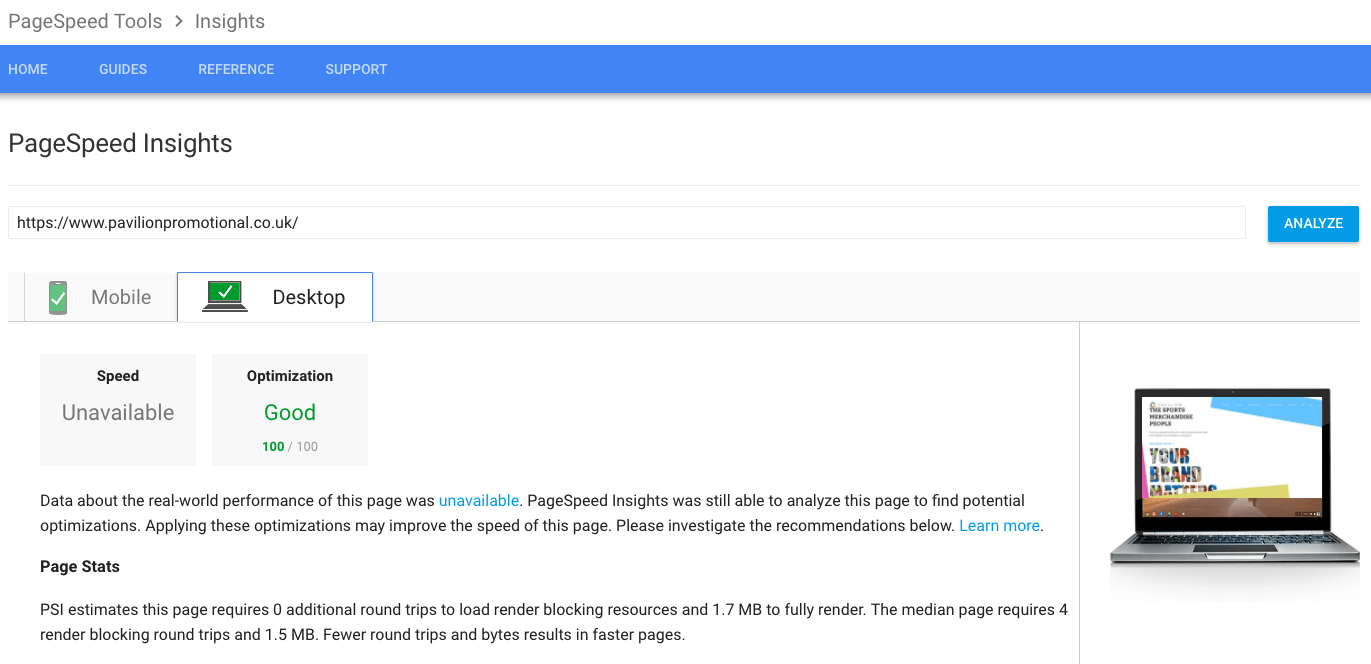The image size is (1371, 664).
Task: Click the ANALYZE button
Action: (1313, 223)
